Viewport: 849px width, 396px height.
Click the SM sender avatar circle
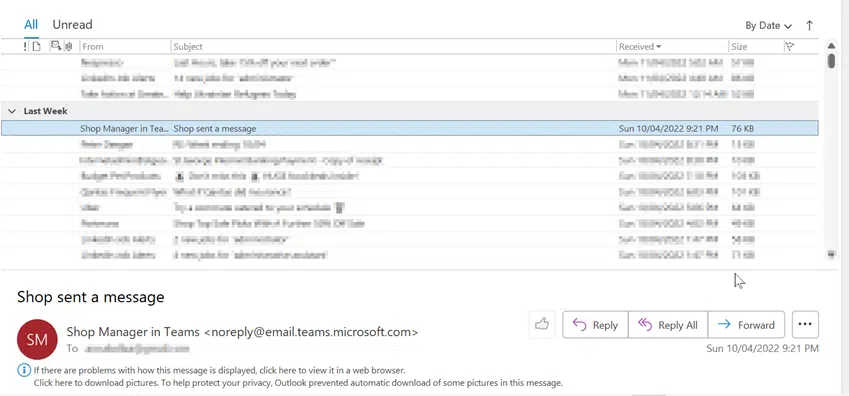[x=37, y=340]
